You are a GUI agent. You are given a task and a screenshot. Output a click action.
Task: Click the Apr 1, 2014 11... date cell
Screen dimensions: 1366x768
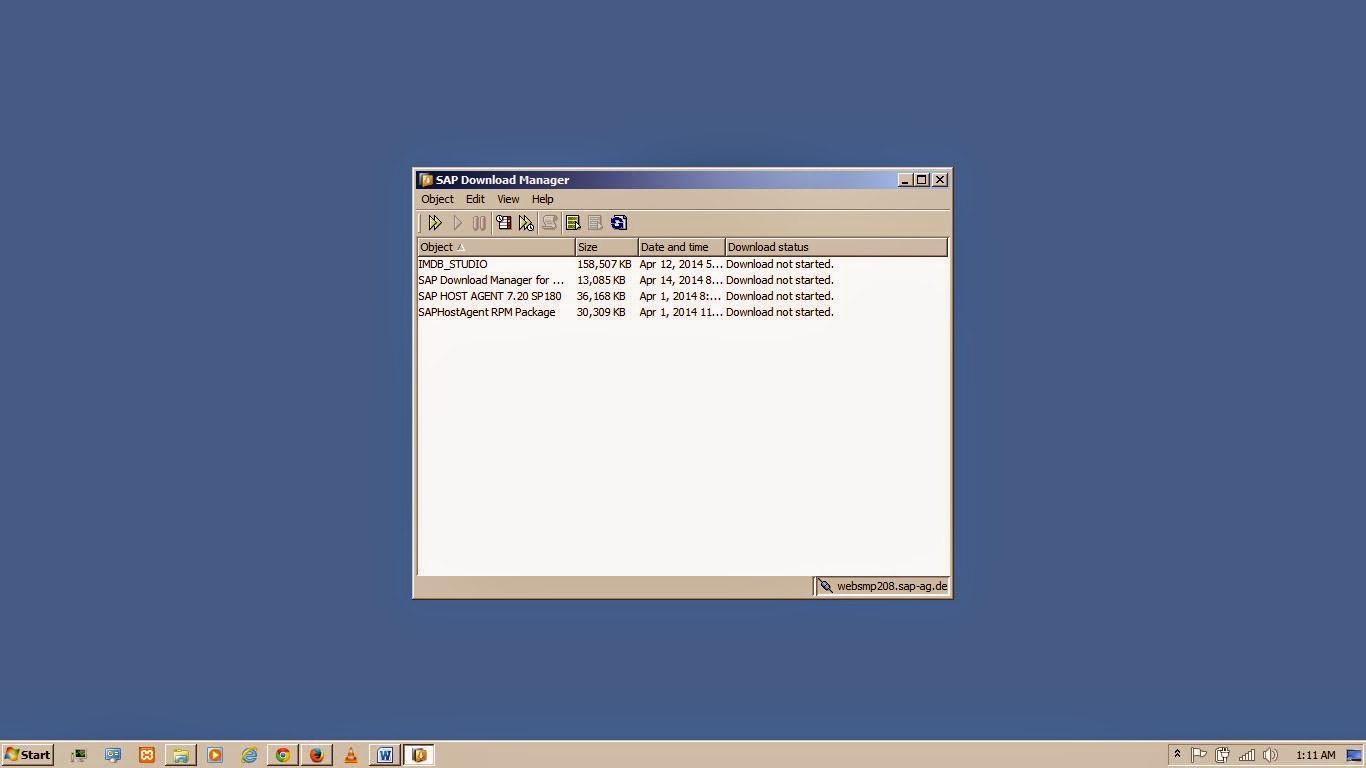[x=681, y=312]
